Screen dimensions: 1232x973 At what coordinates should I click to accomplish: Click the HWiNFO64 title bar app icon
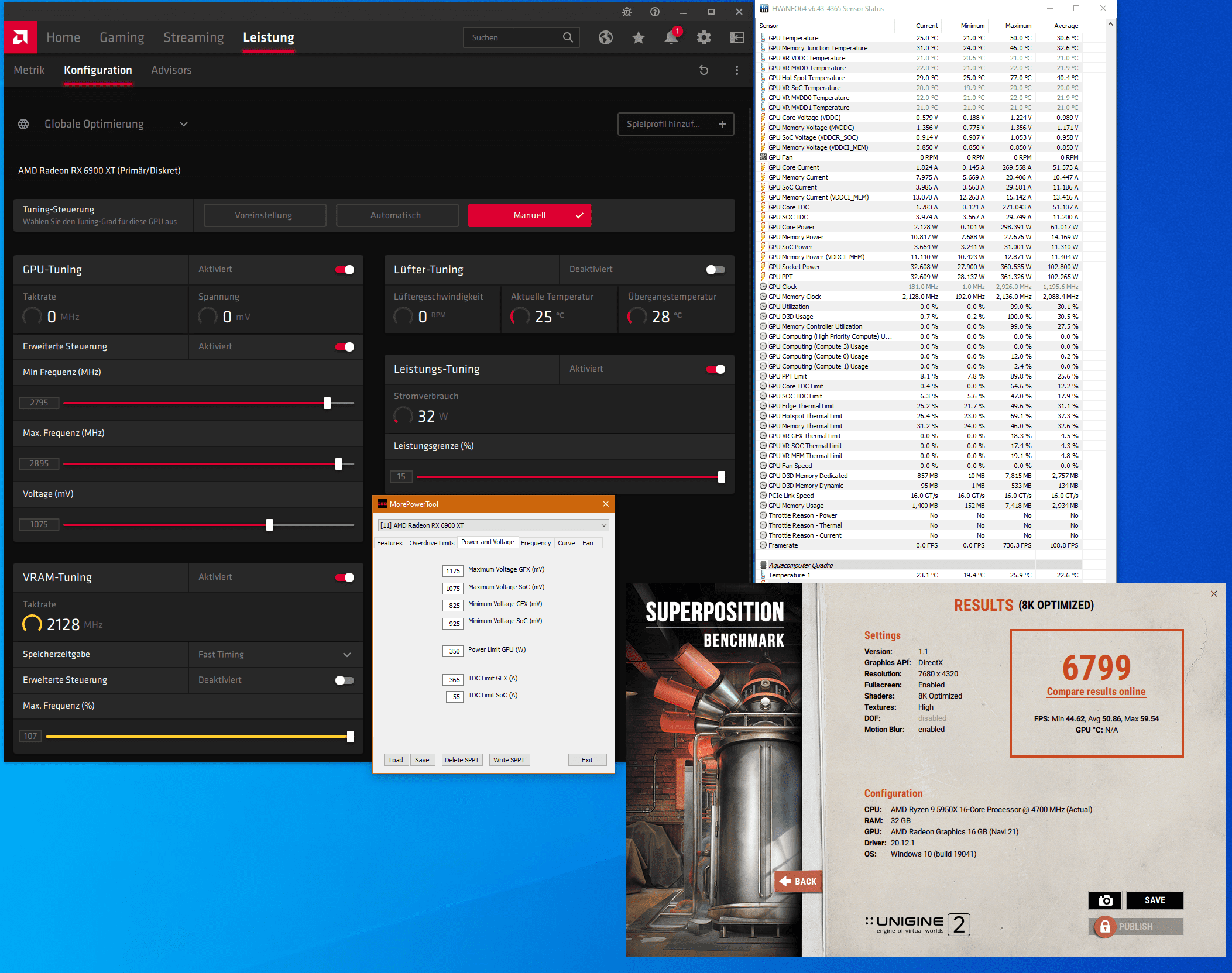tap(764, 8)
